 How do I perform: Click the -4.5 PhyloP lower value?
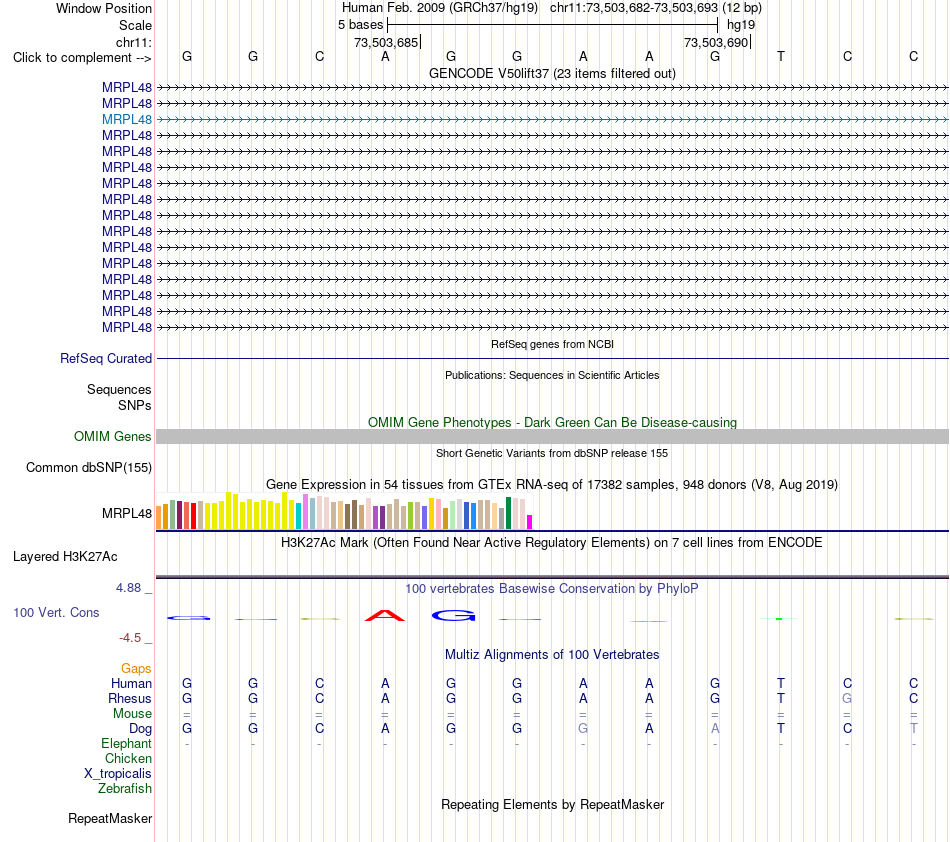point(130,637)
